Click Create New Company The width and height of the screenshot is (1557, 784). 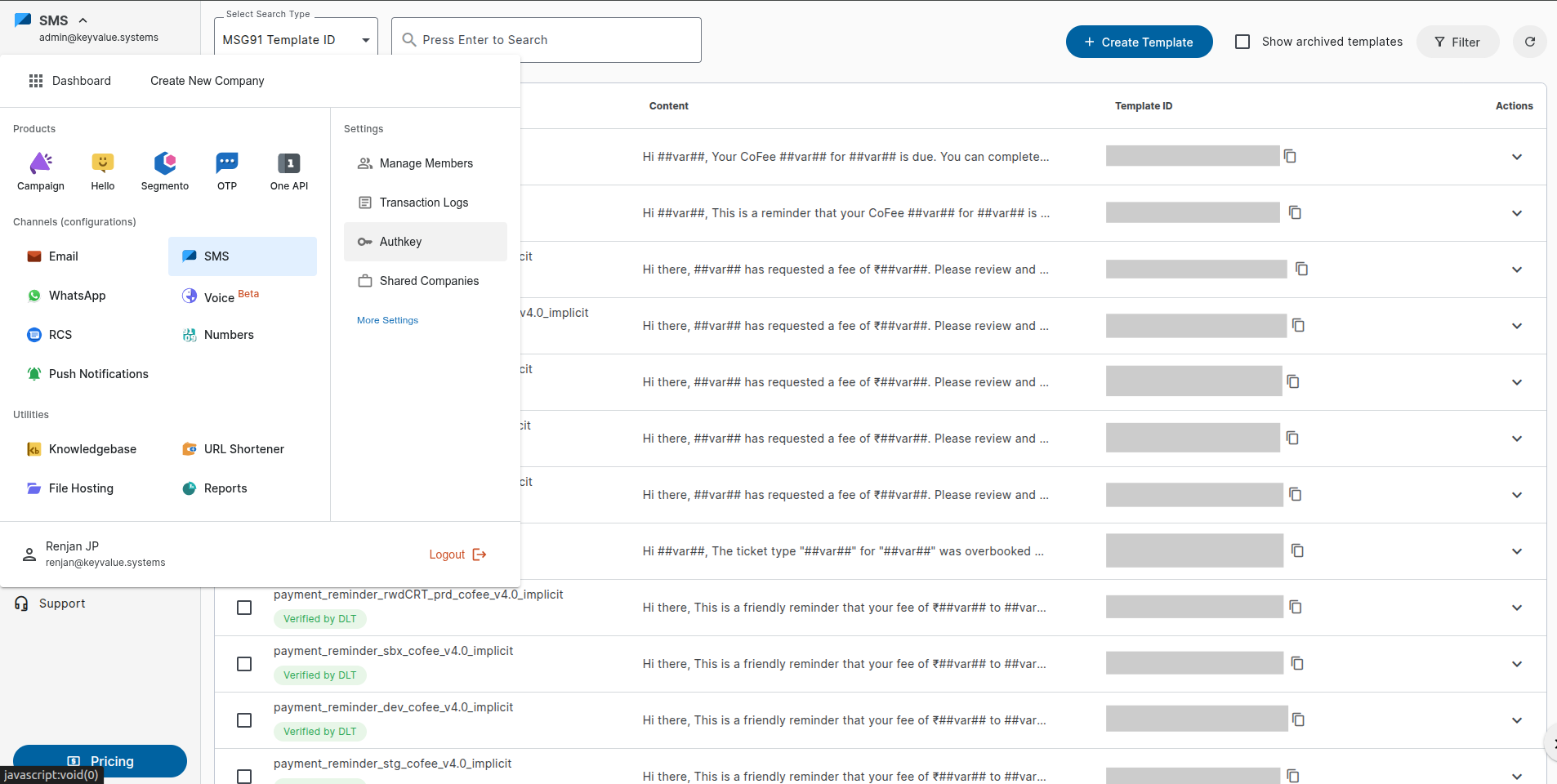(x=207, y=81)
